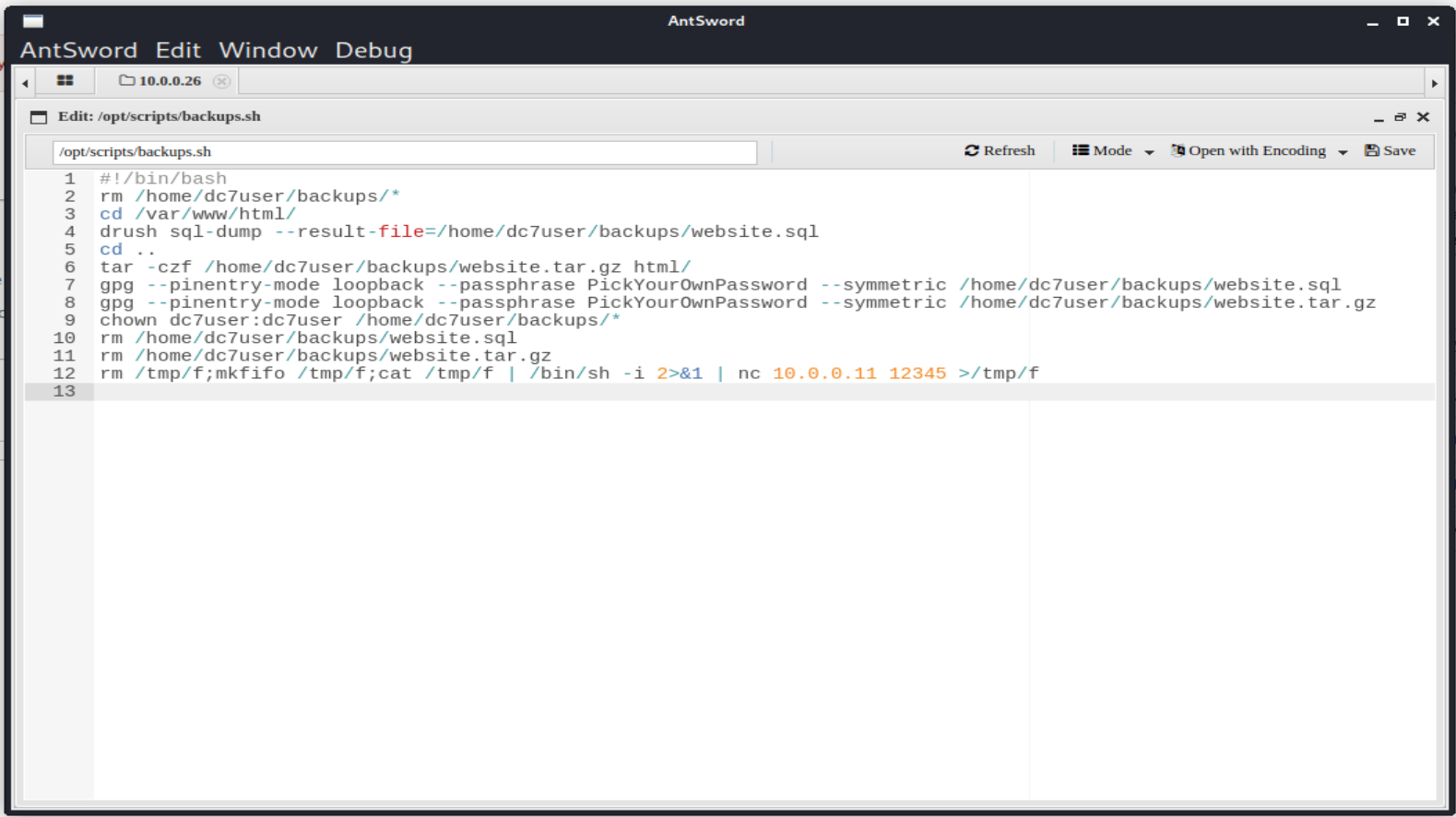This screenshot has width=1456, height=817.
Task: Open the Open with Encoding dropdown
Action: (x=1259, y=150)
